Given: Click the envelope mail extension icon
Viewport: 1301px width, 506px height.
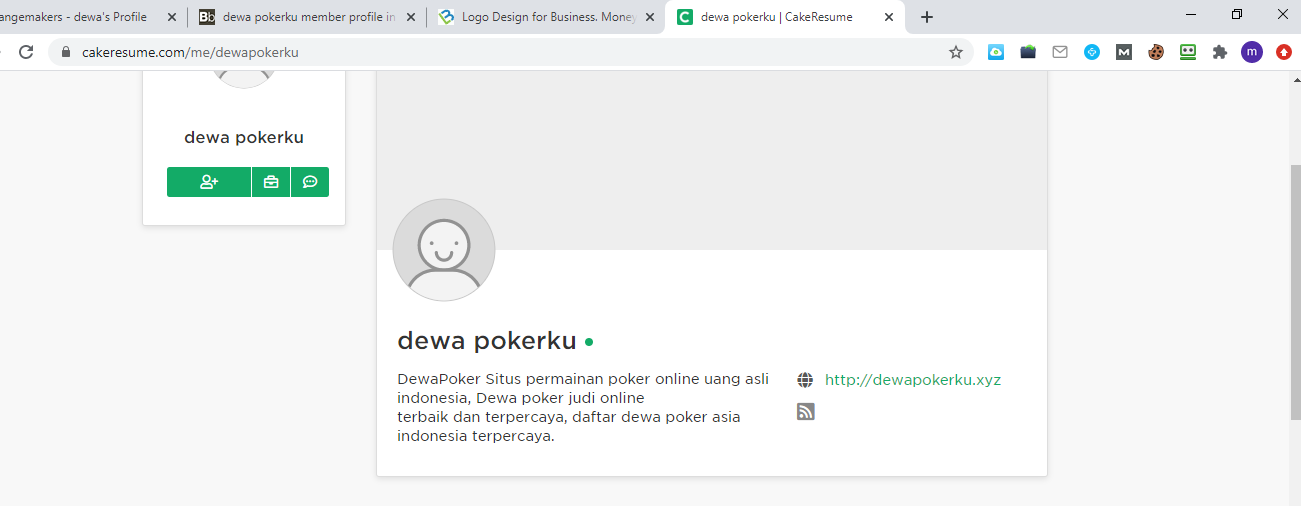Looking at the screenshot, I should click(x=1060, y=52).
